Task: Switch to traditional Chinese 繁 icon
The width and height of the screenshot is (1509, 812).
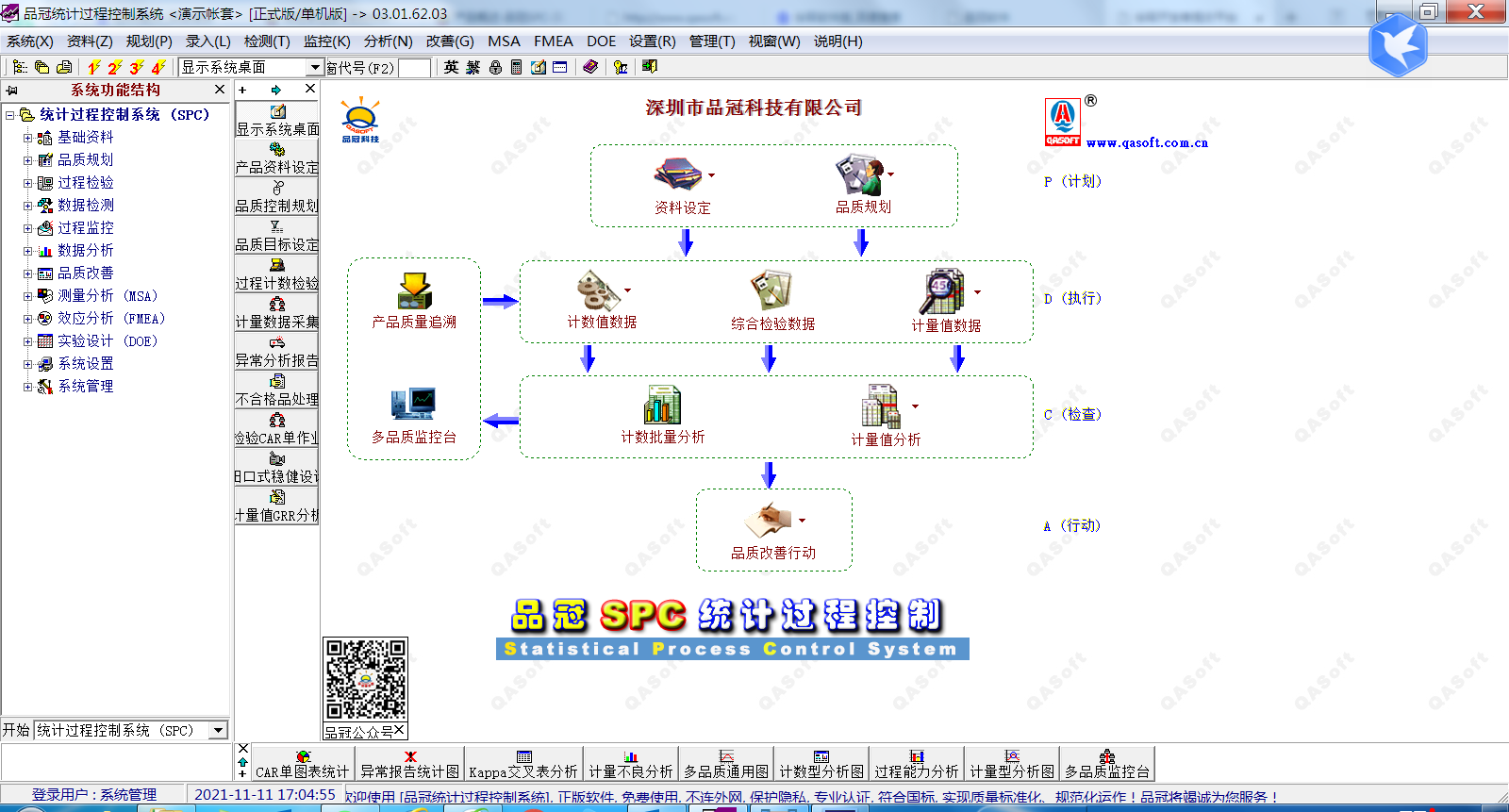Action: click(473, 67)
